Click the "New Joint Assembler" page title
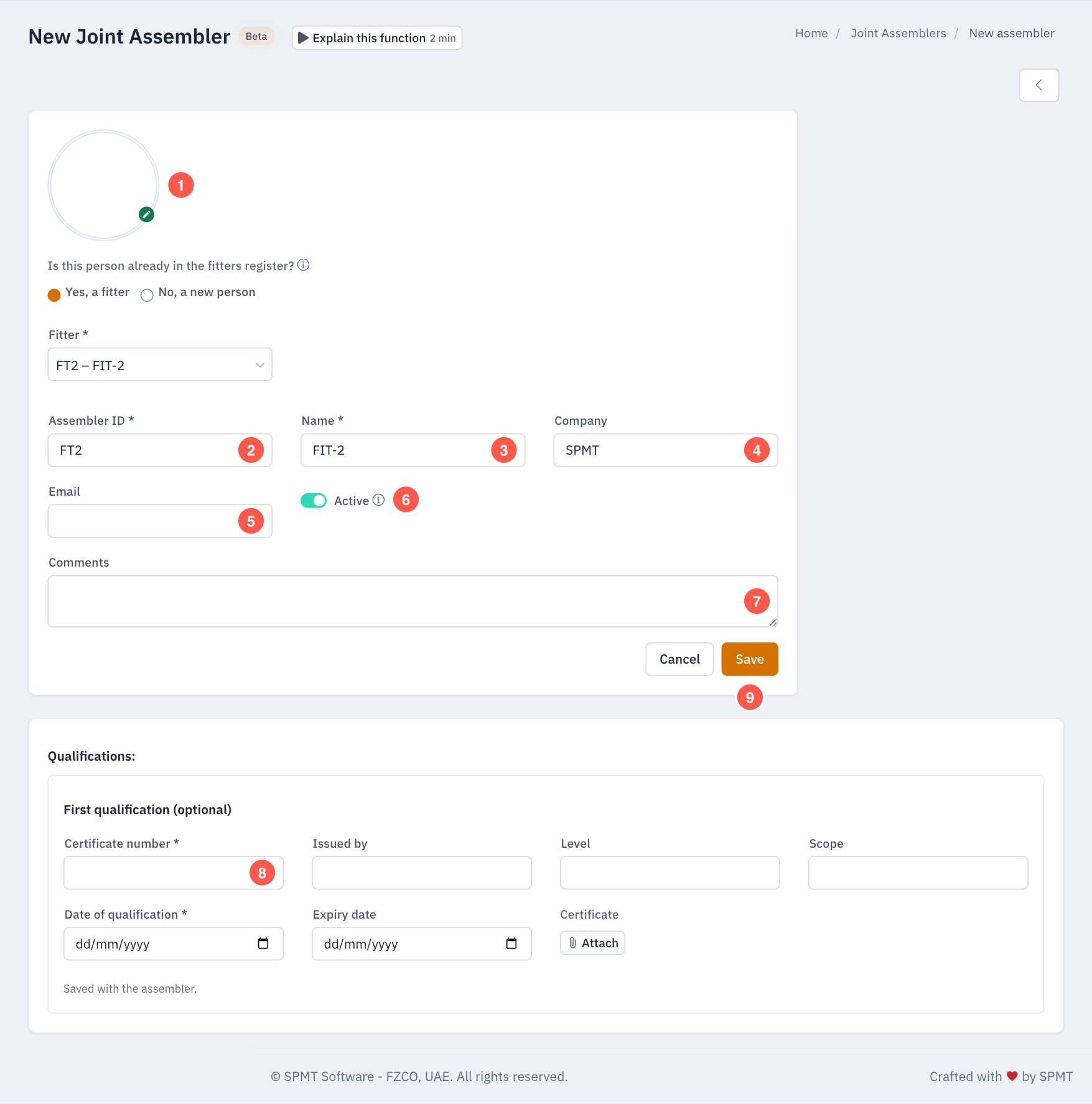Viewport: 1092px width, 1104px height. pyautogui.click(x=129, y=37)
